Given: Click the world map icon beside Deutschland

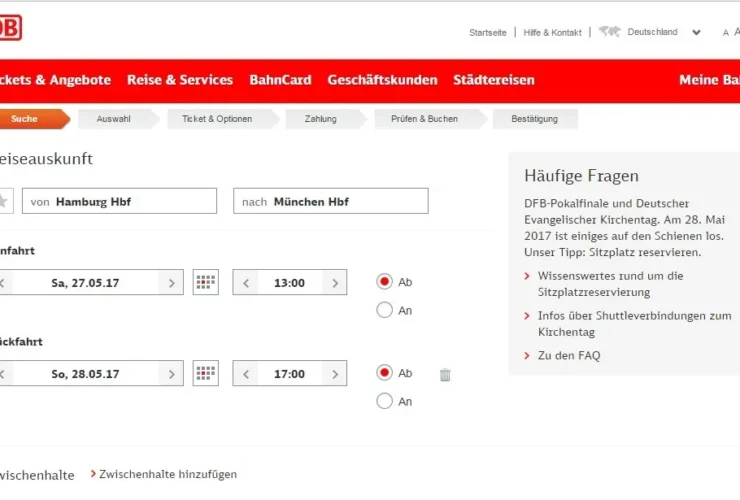Looking at the screenshot, I should point(609,32).
